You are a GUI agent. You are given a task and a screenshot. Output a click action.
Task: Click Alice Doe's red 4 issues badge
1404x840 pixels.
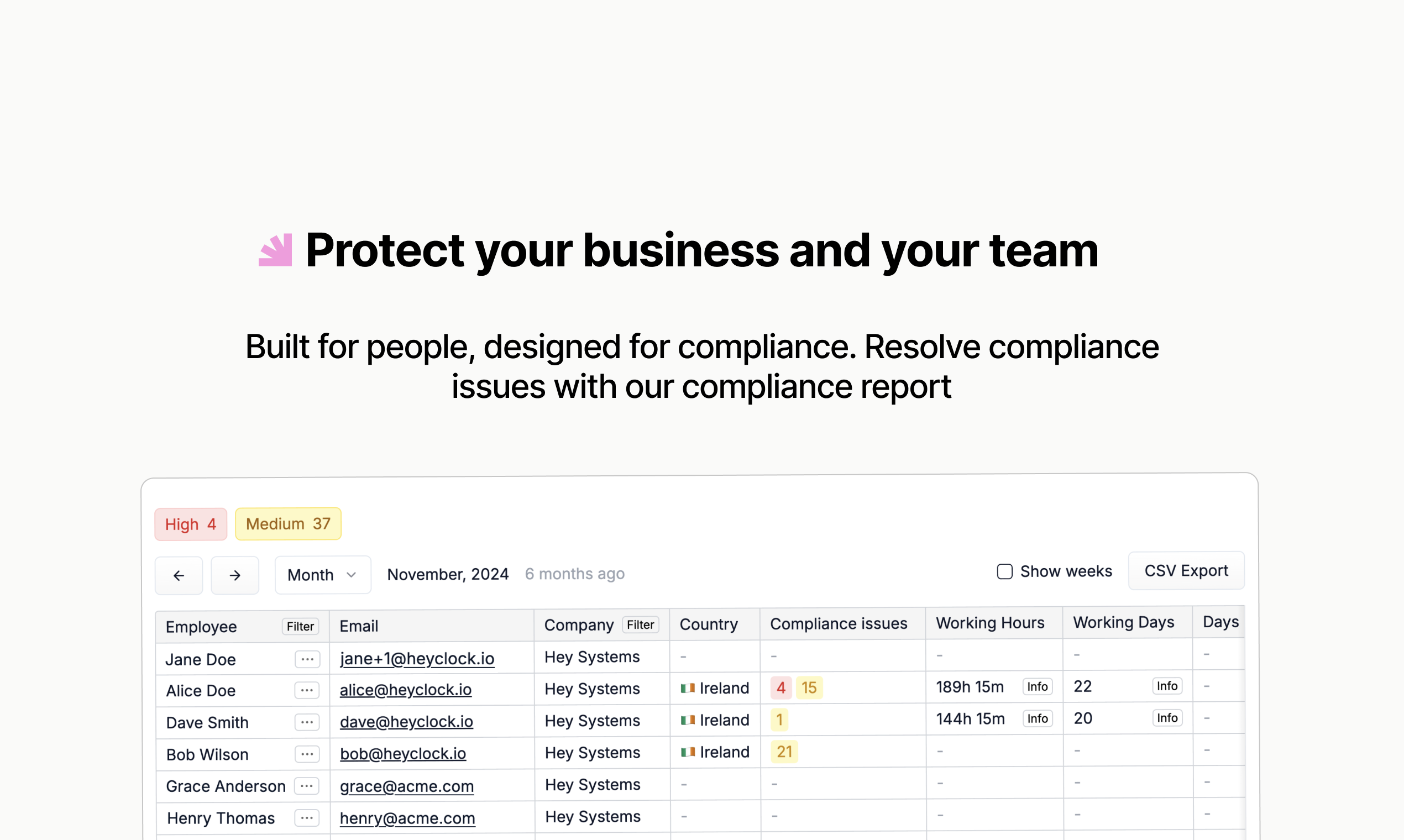[x=780, y=687]
